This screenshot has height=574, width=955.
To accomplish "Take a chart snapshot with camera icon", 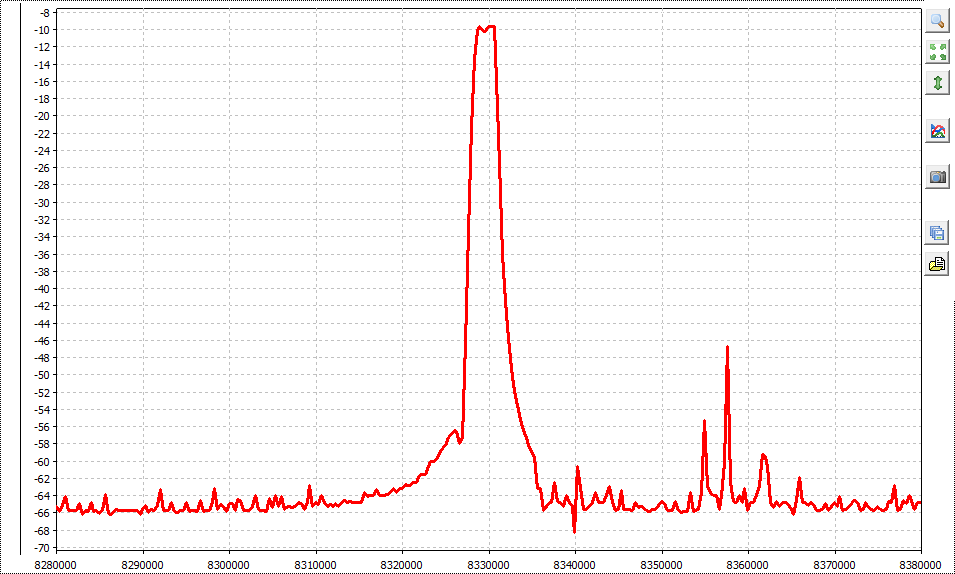I will pos(937,177).
